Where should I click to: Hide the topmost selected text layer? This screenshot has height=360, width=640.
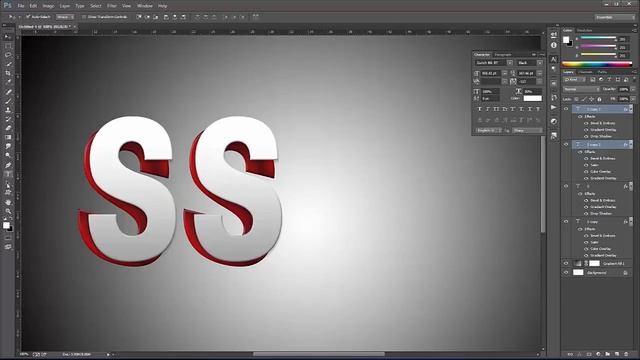pyautogui.click(x=566, y=109)
